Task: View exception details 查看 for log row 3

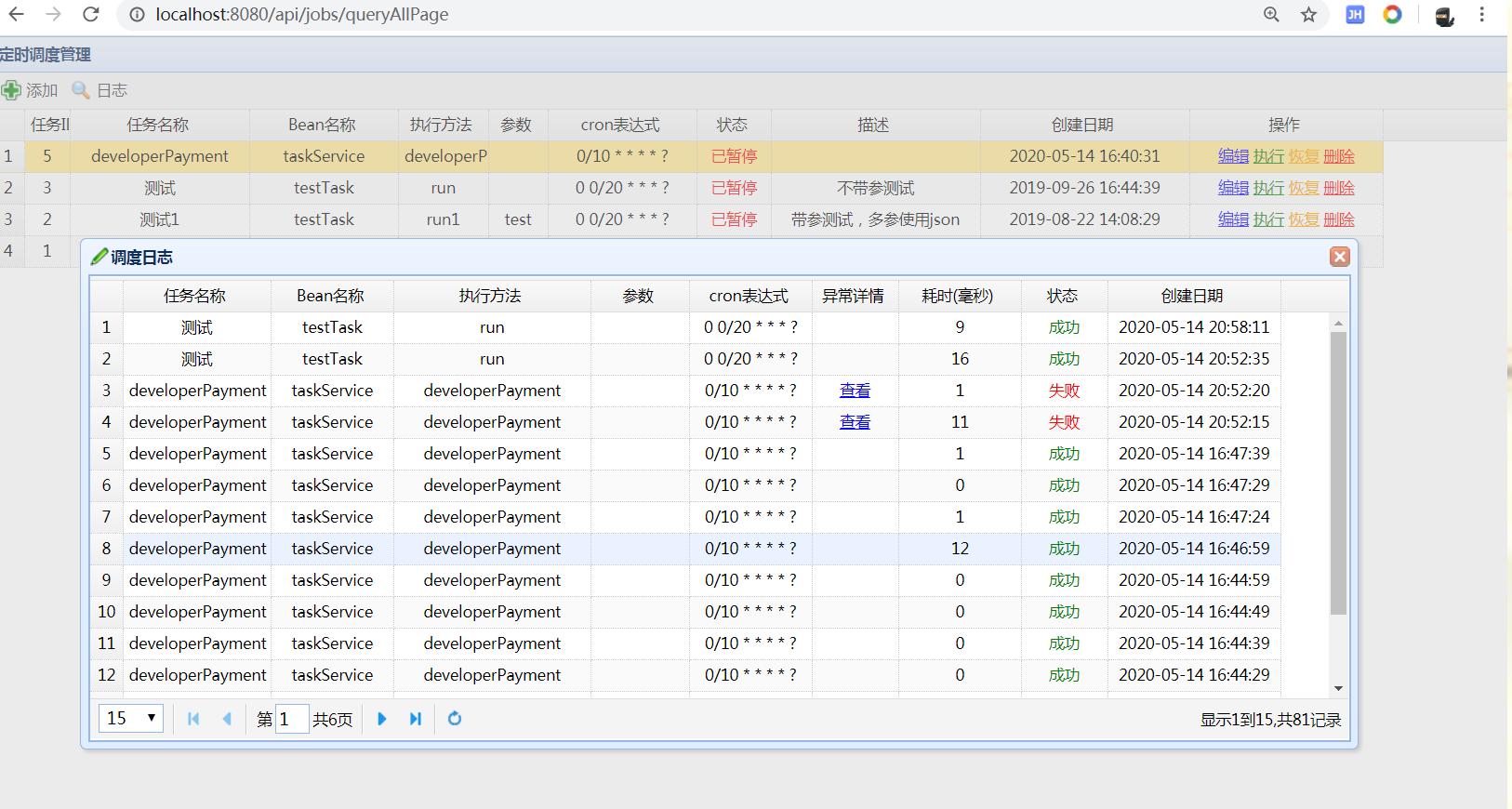Action: (x=855, y=391)
